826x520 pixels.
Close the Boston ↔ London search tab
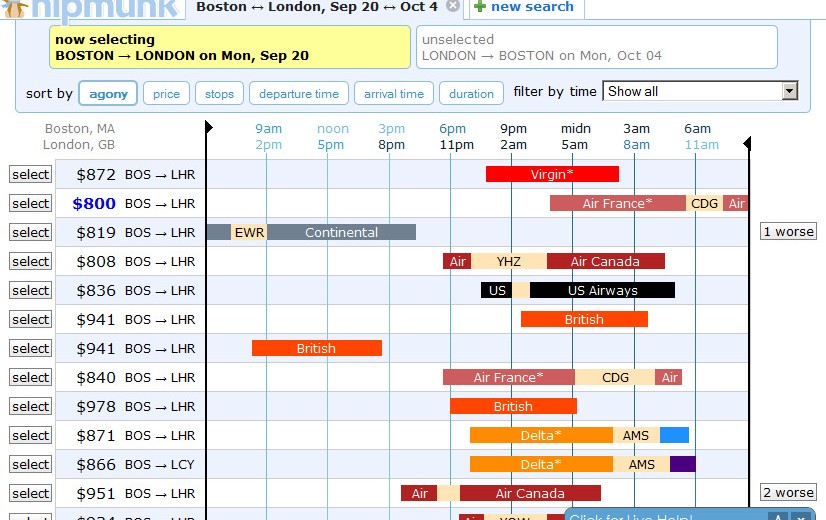click(453, 7)
